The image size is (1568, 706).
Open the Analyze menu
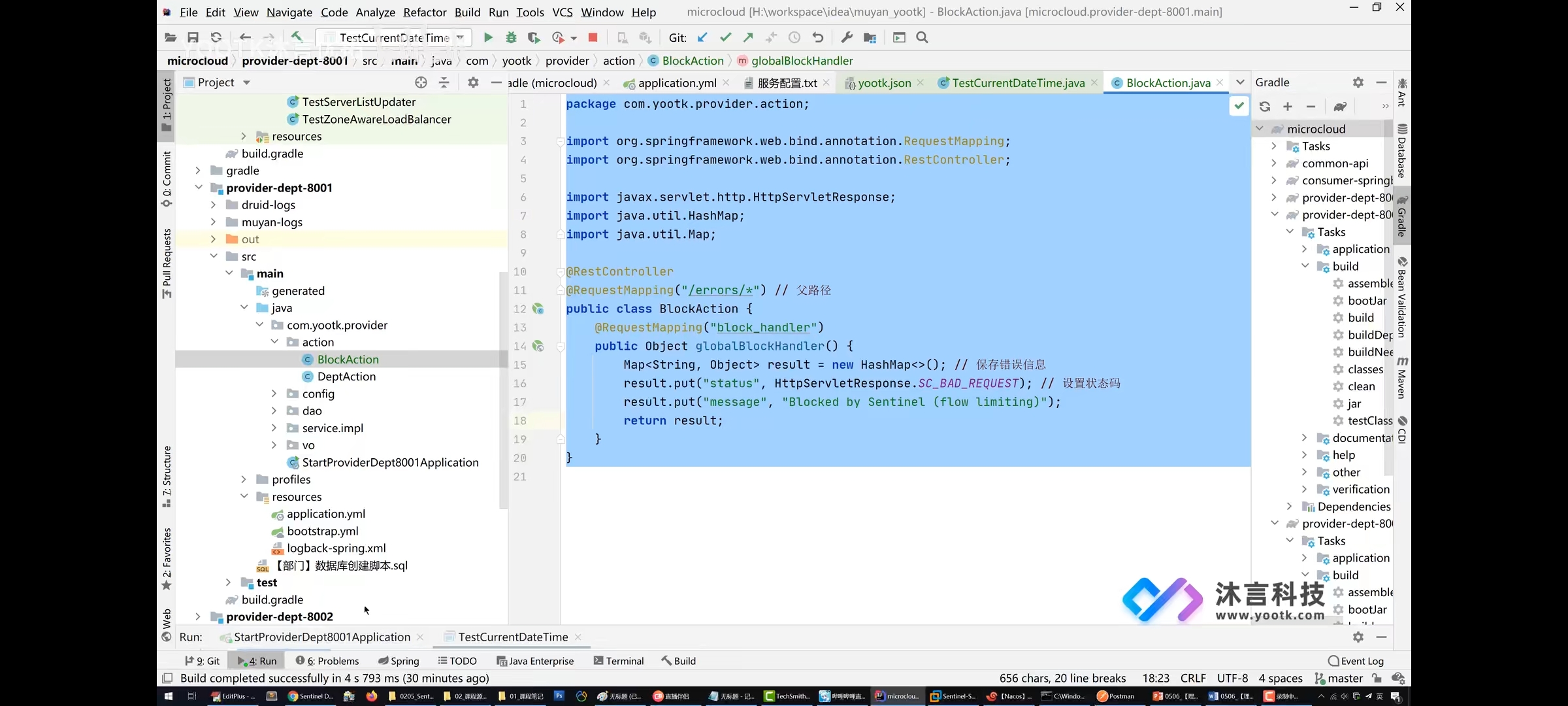coord(375,12)
